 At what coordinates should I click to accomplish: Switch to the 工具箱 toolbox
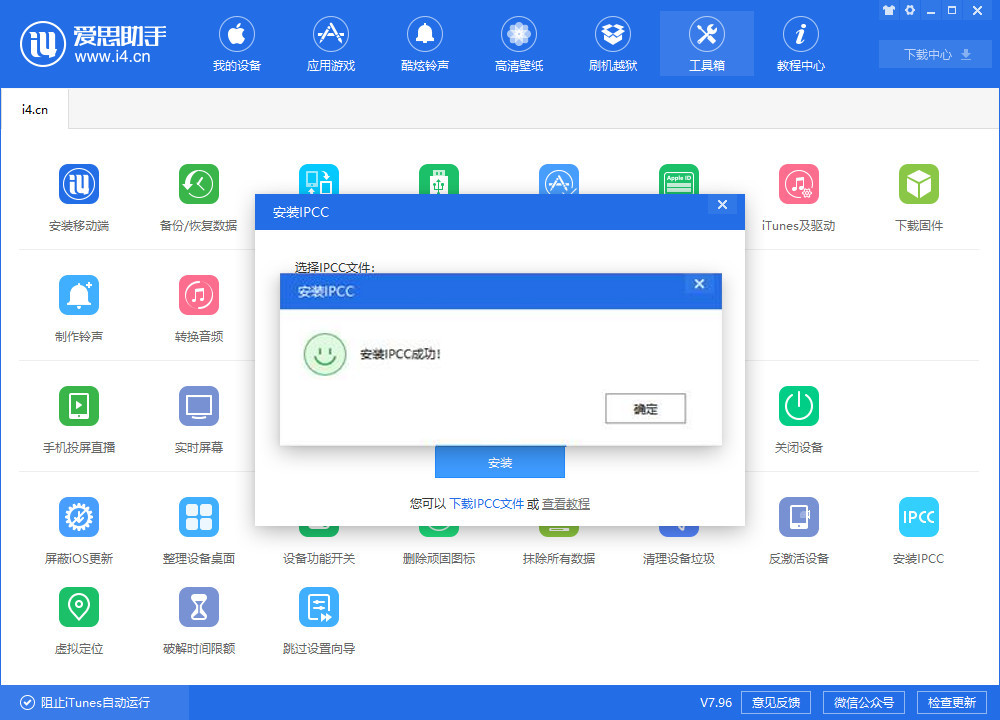click(x=706, y=44)
